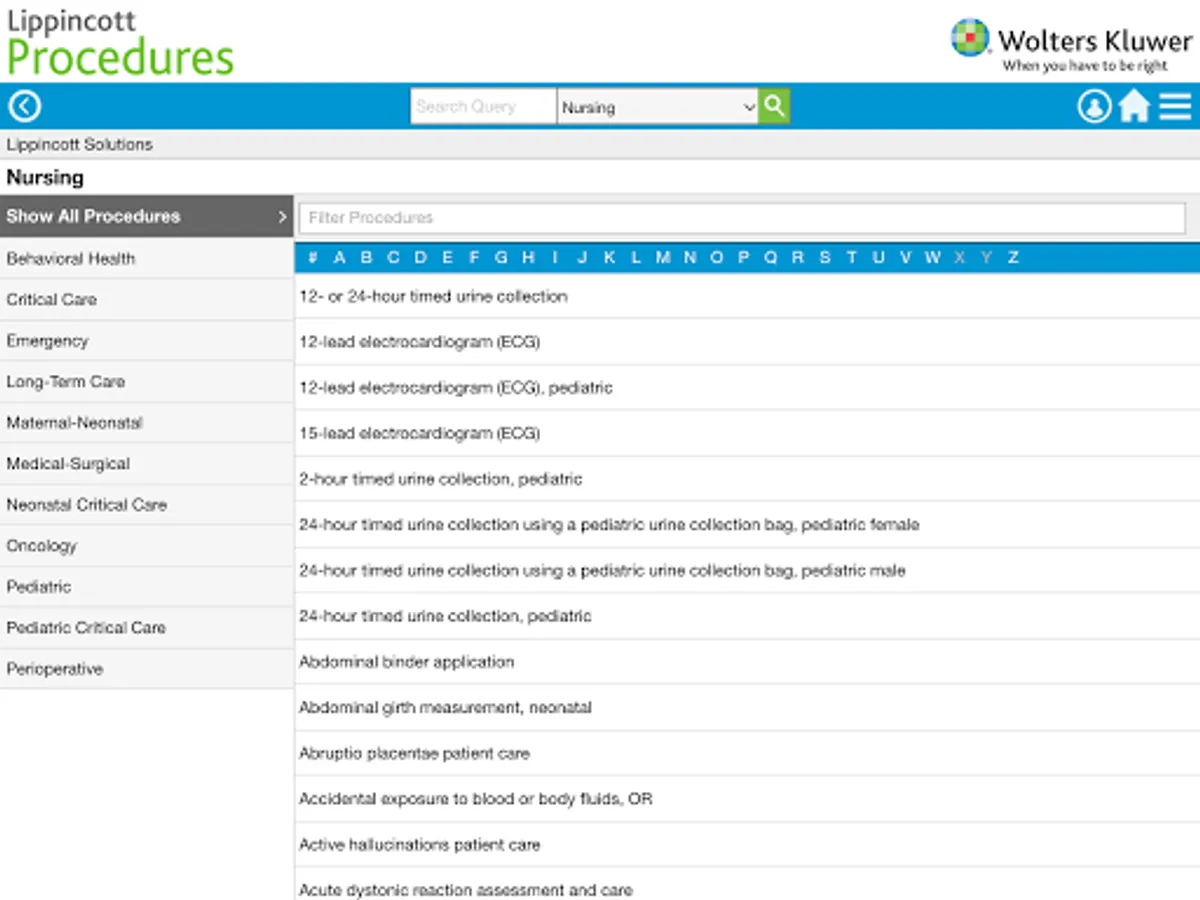This screenshot has height=900, width=1200.
Task: Jump to letter S in index
Action: (x=825, y=257)
